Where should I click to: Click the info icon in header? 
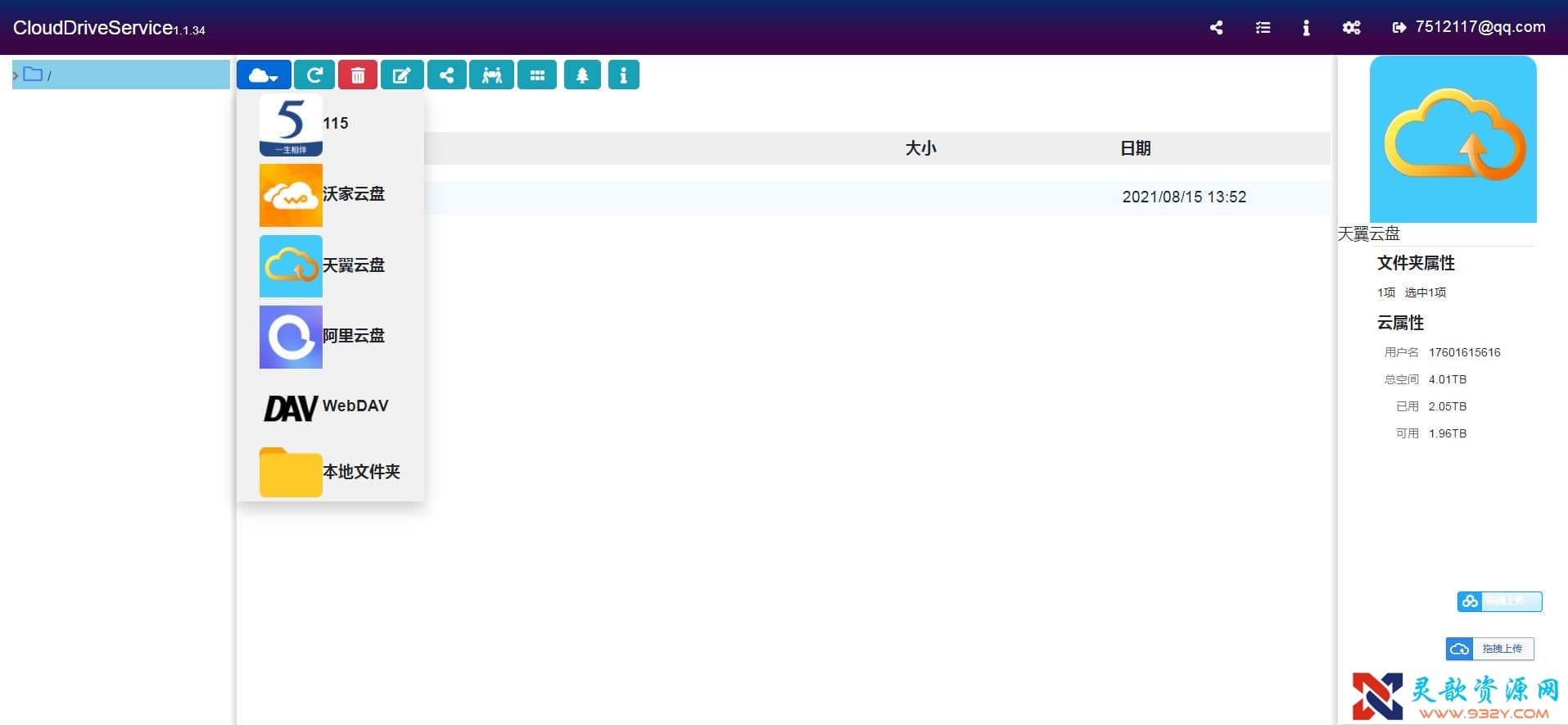pyautogui.click(x=1306, y=28)
